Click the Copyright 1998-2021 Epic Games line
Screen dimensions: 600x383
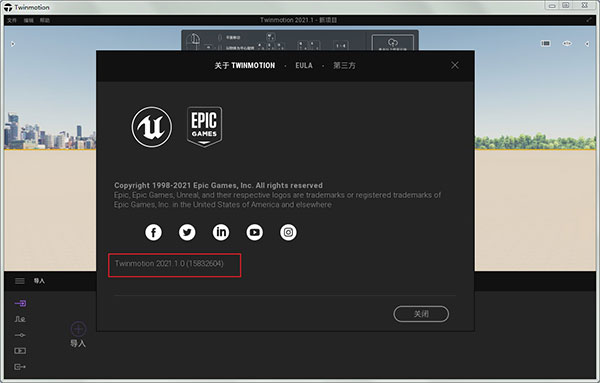pos(218,186)
